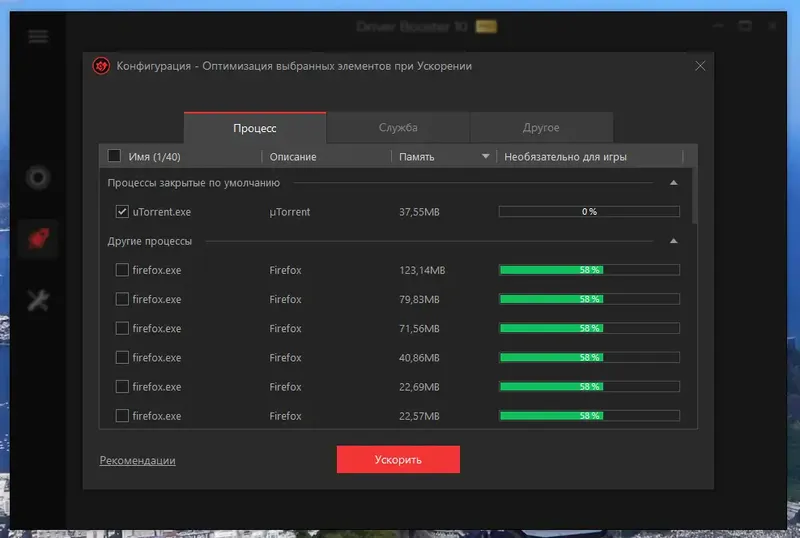
Task: Close the configuration dialog
Action: 700,66
